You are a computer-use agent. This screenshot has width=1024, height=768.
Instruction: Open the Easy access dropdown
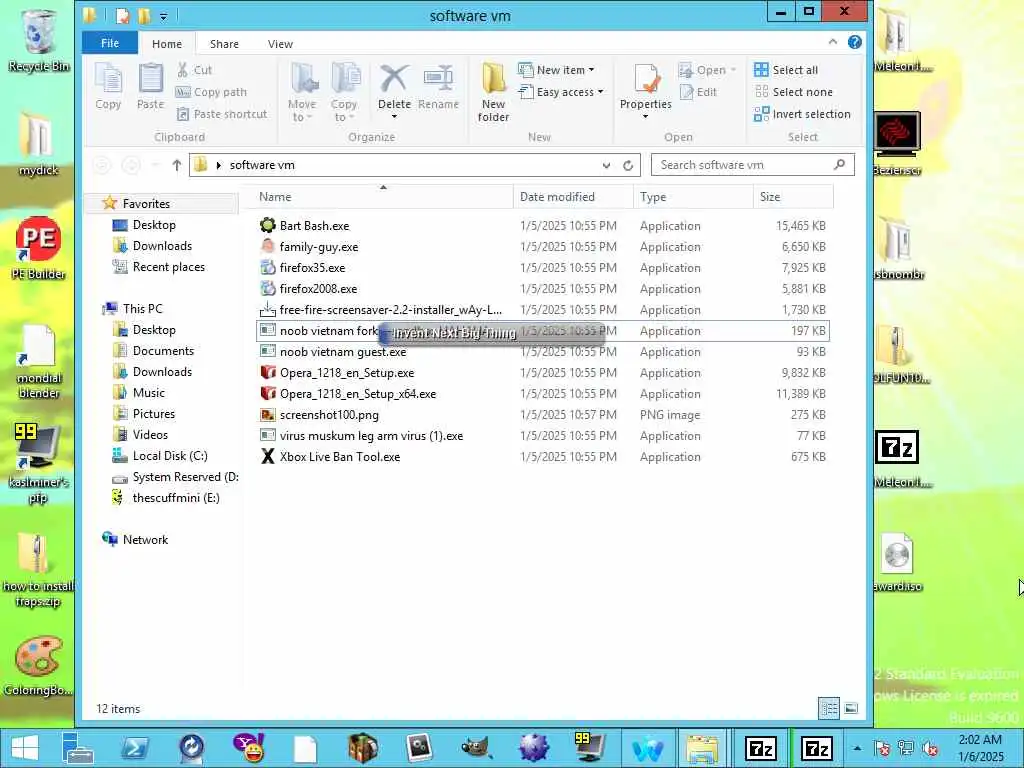click(x=560, y=92)
